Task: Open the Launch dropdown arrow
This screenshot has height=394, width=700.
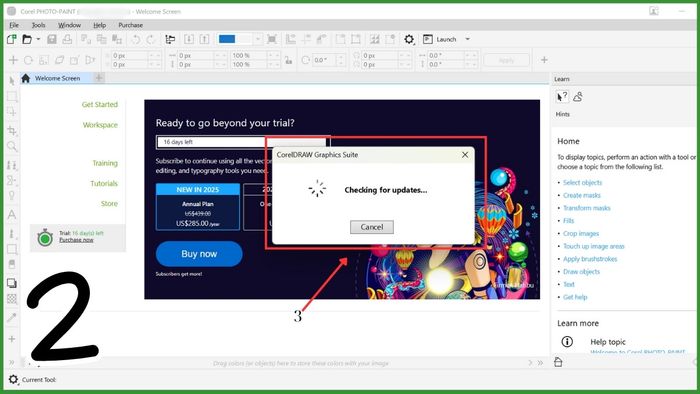Action: pos(467,39)
